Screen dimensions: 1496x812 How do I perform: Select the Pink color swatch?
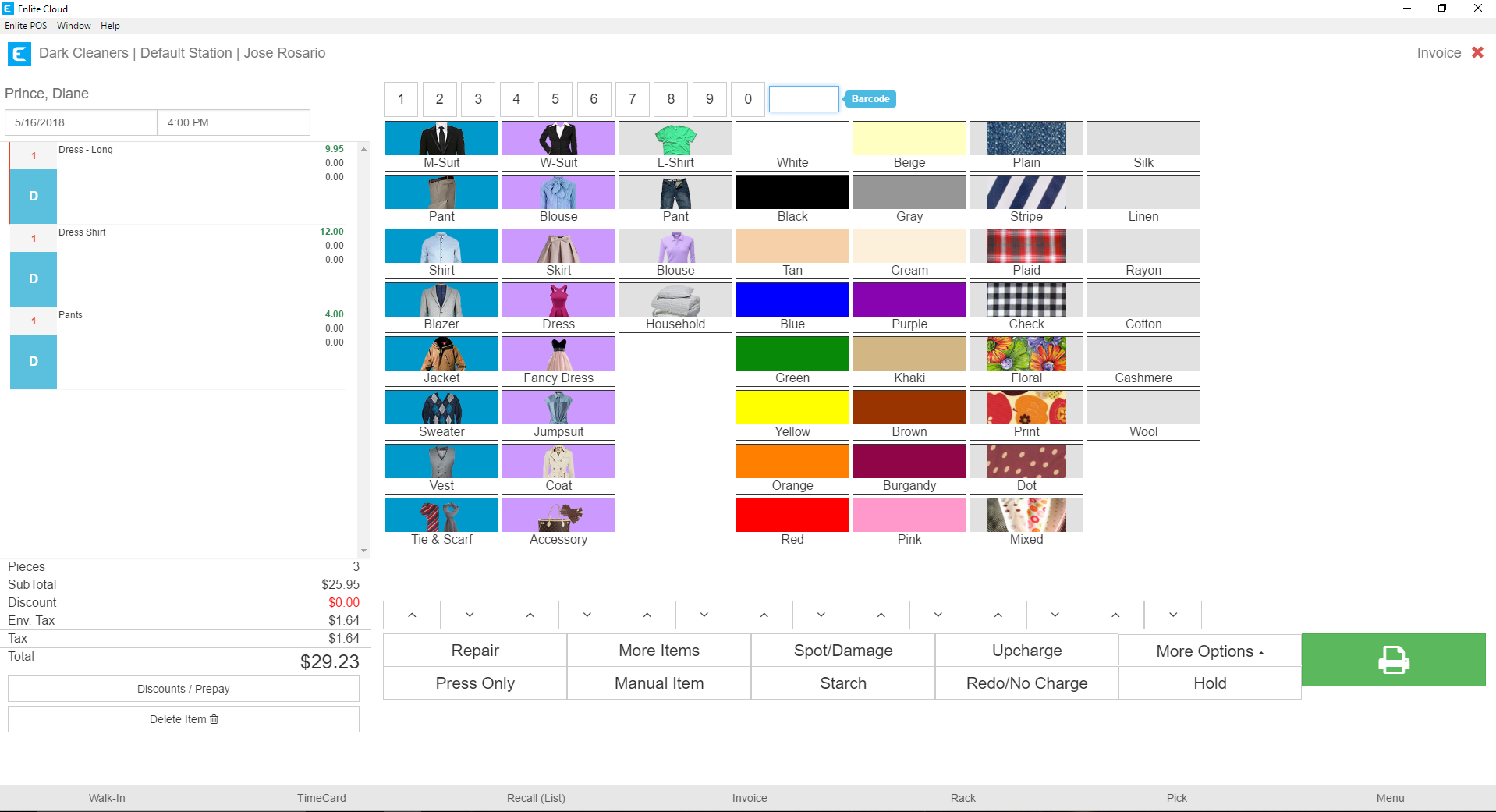tap(909, 523)
